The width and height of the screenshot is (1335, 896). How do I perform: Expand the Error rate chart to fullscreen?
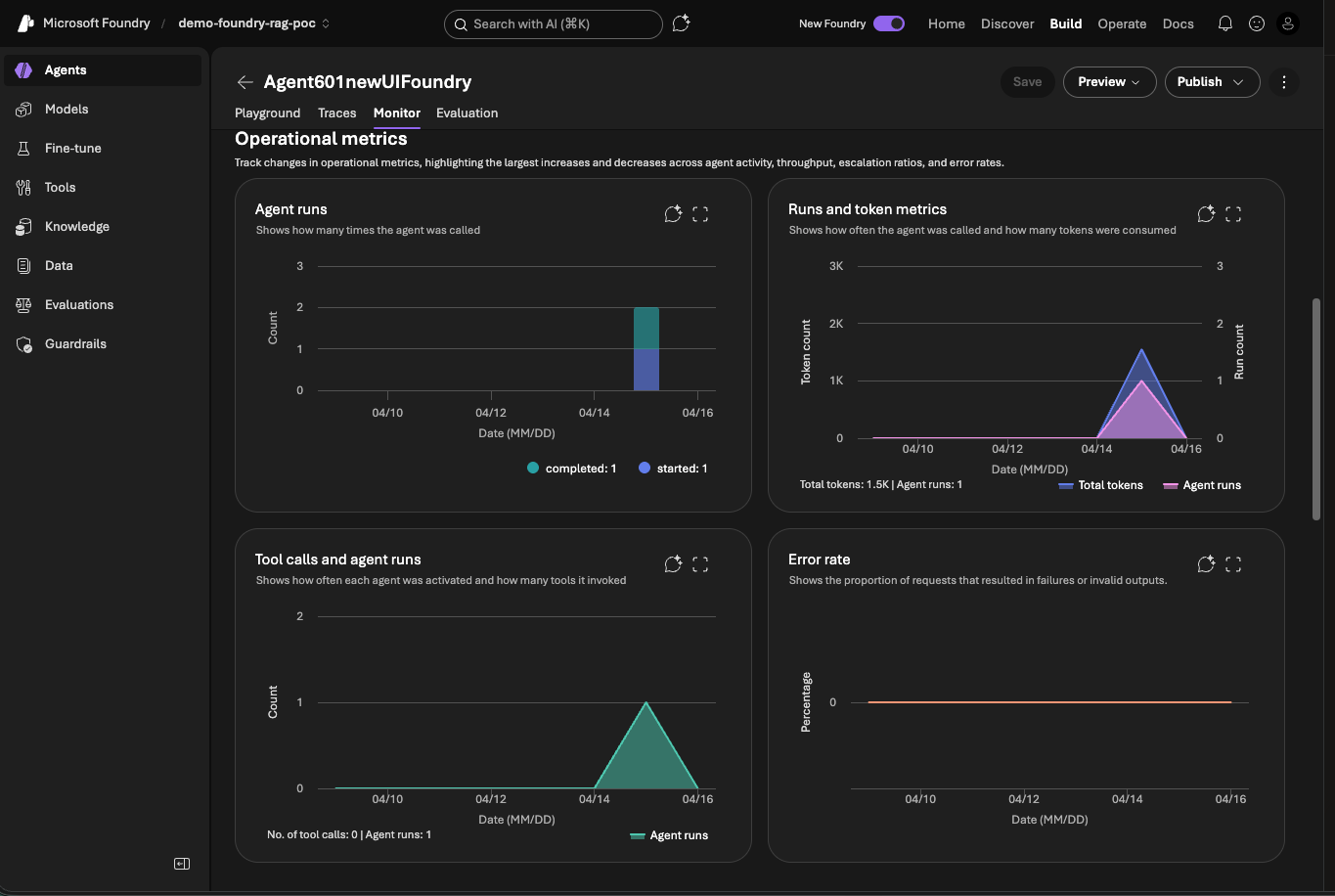[1233, 564]
